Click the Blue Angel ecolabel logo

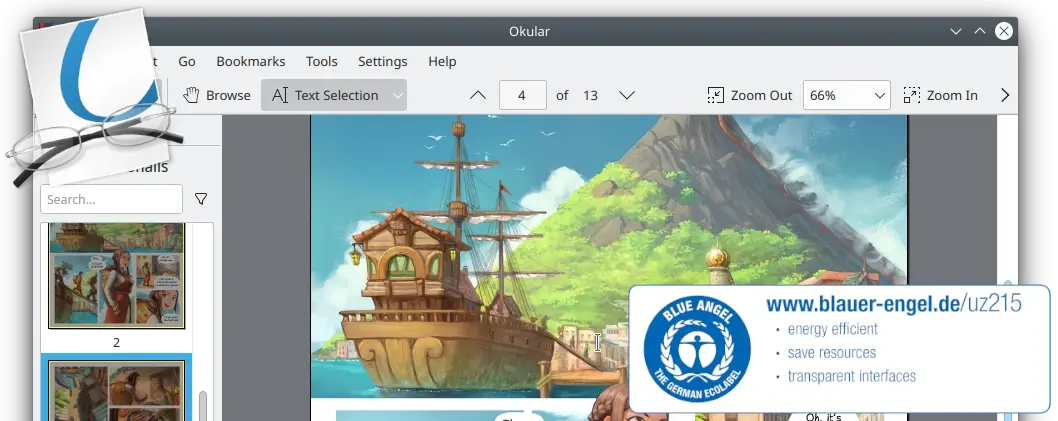[696, 348]
